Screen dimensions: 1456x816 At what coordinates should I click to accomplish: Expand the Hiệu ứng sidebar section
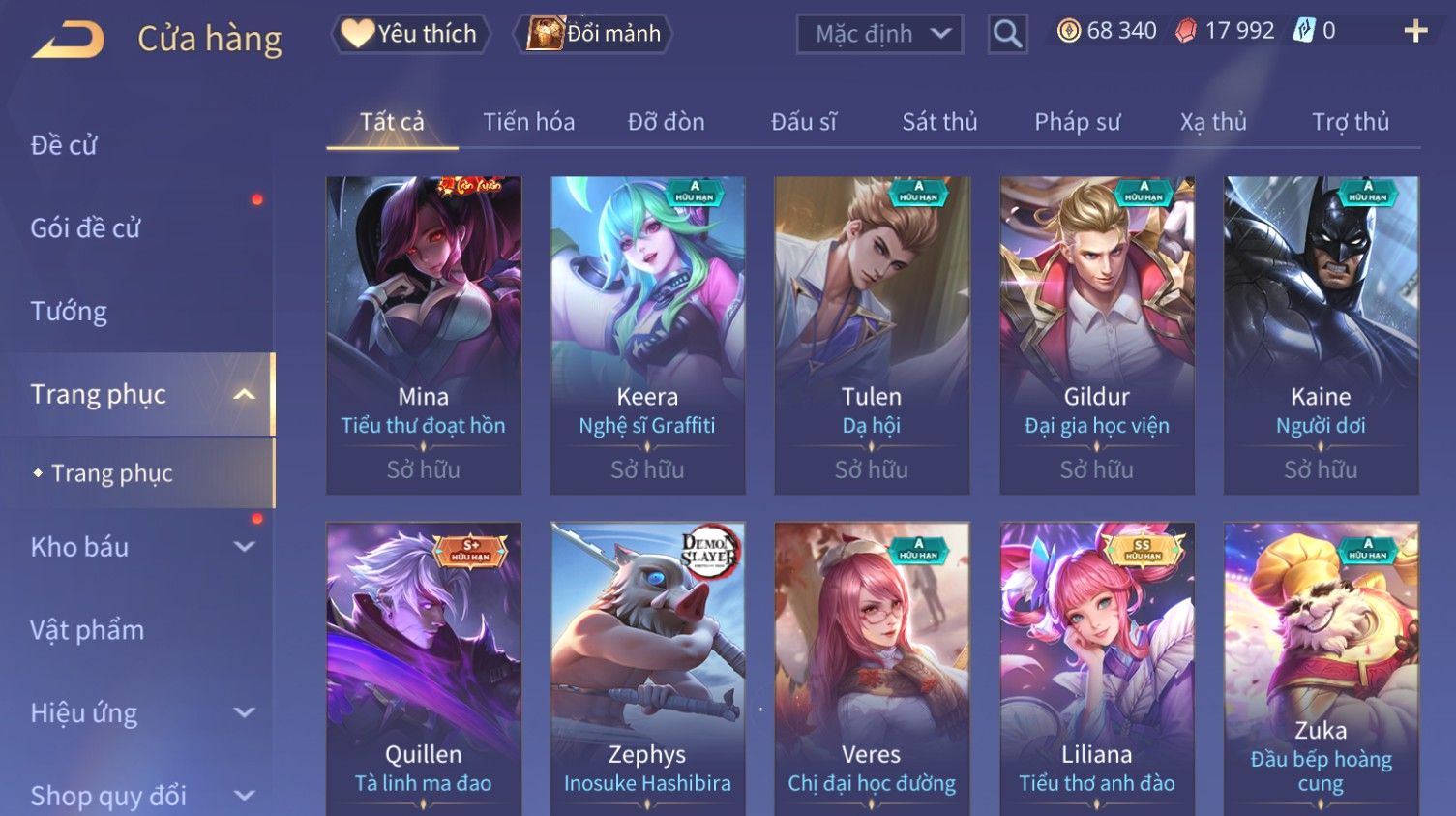coord(245,713)
